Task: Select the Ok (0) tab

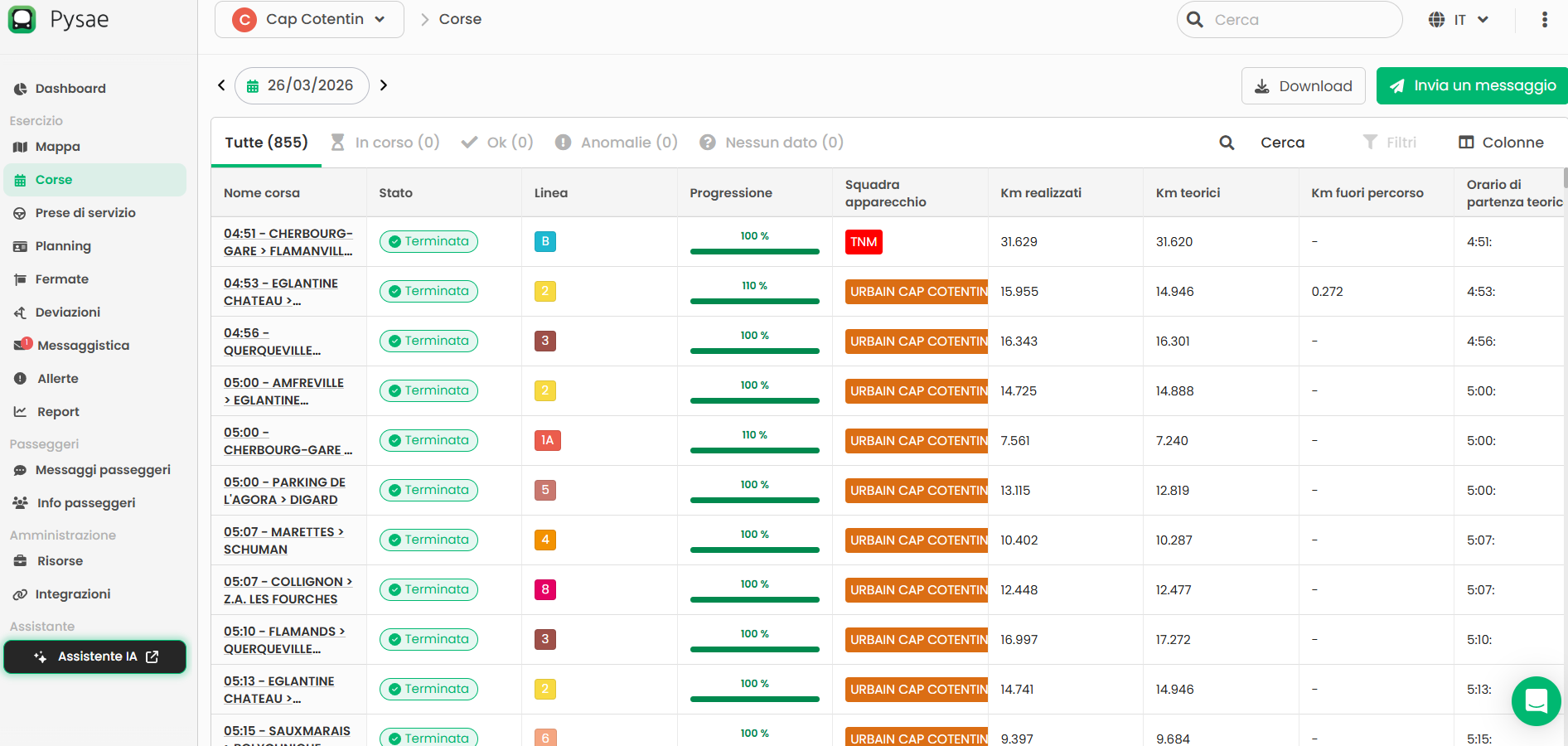Action: tap(497, 143)
